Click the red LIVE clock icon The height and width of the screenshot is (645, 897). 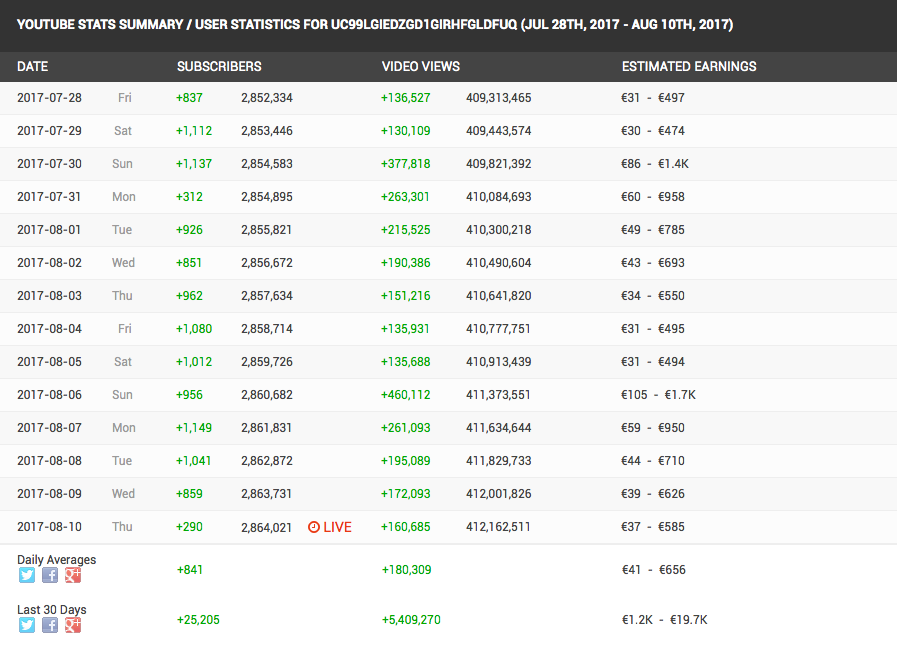[313, 527]
